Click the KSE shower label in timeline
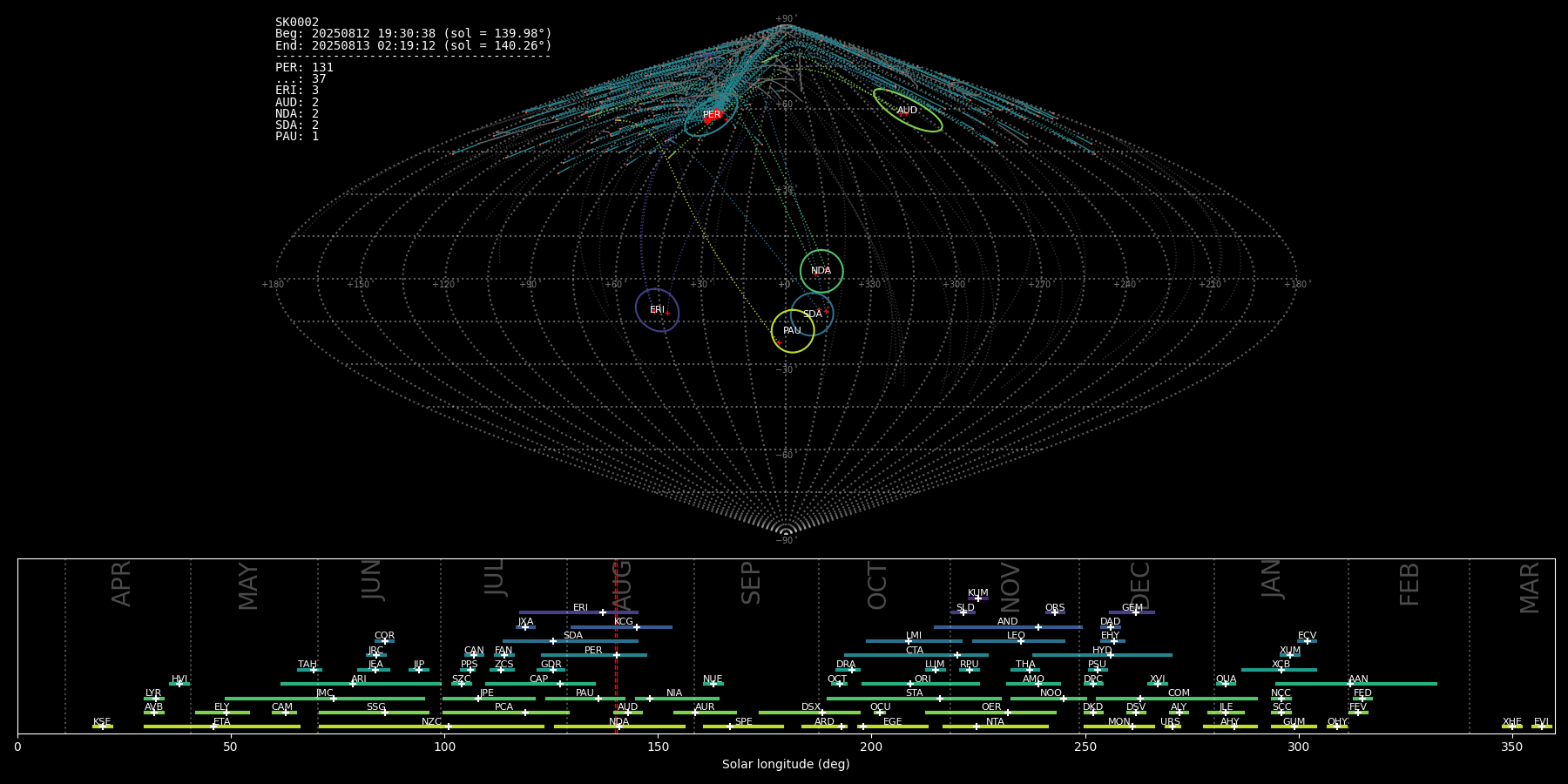 [102, 722]
